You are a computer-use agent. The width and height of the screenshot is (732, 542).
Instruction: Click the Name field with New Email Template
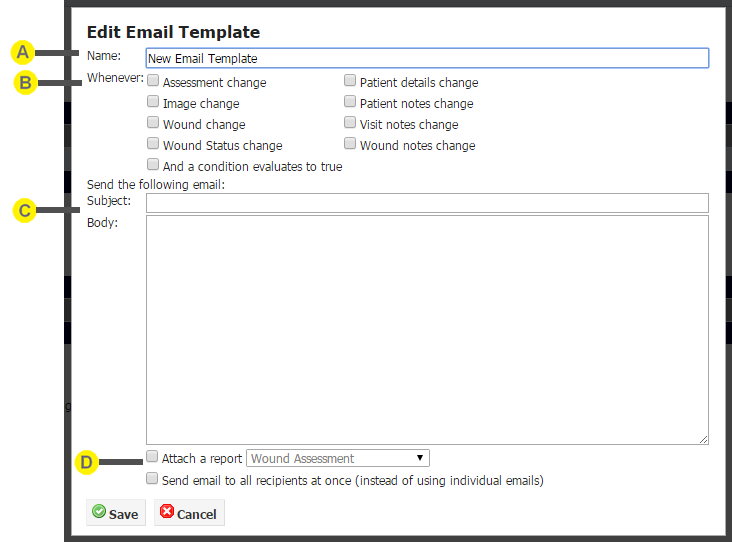427,58
